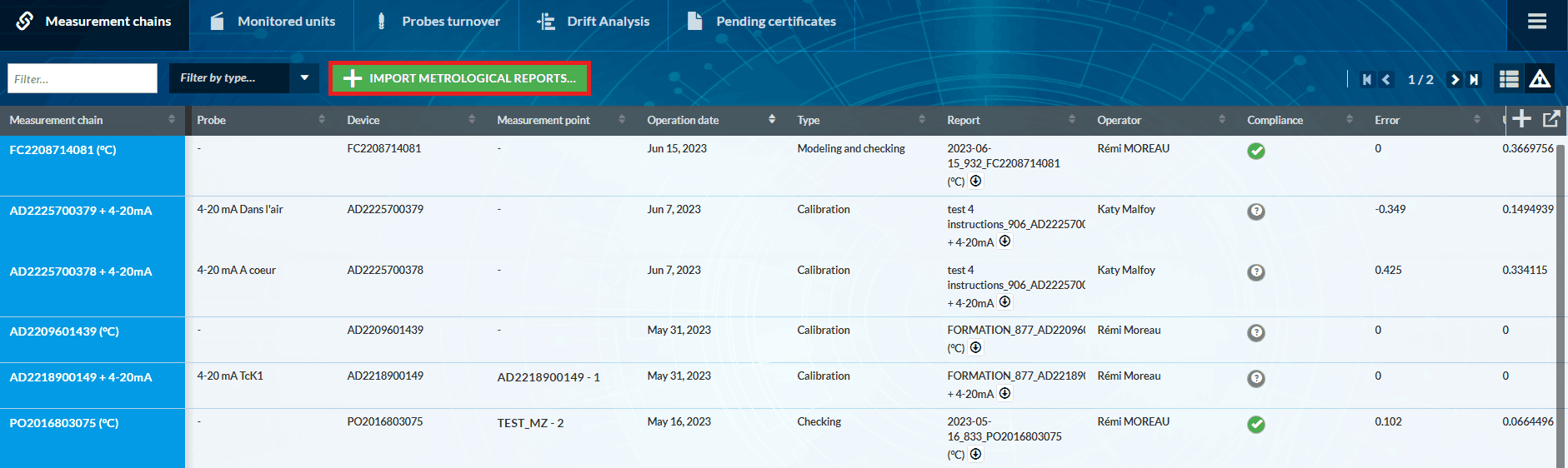Viewport: 1568px width, 468px height.
Task: Download FORMATION_877 report for AD2218900149
Action: 1004,393
